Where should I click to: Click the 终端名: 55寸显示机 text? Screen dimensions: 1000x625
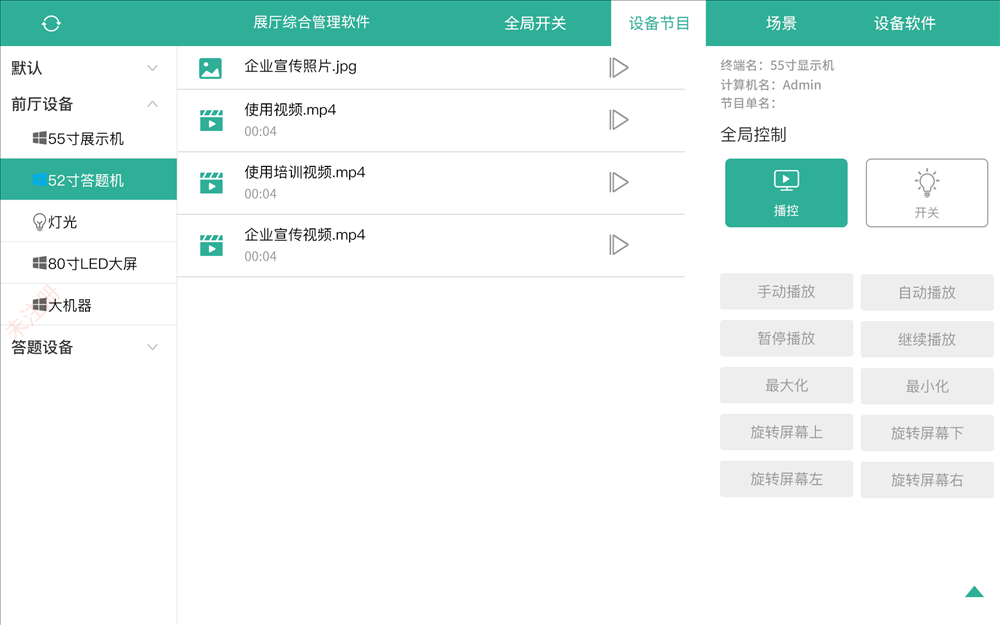pos(777,65)
